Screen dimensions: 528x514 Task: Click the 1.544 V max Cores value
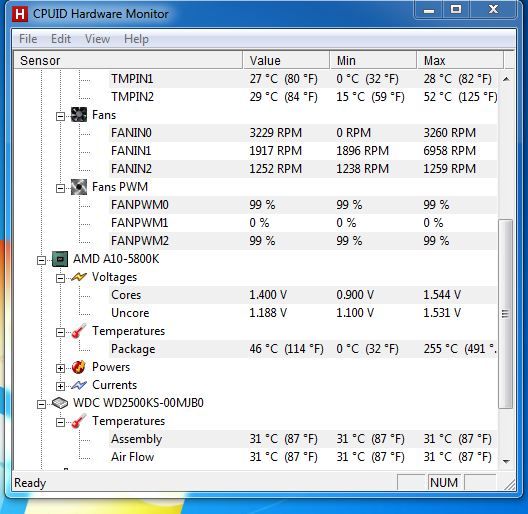point(442,295)
